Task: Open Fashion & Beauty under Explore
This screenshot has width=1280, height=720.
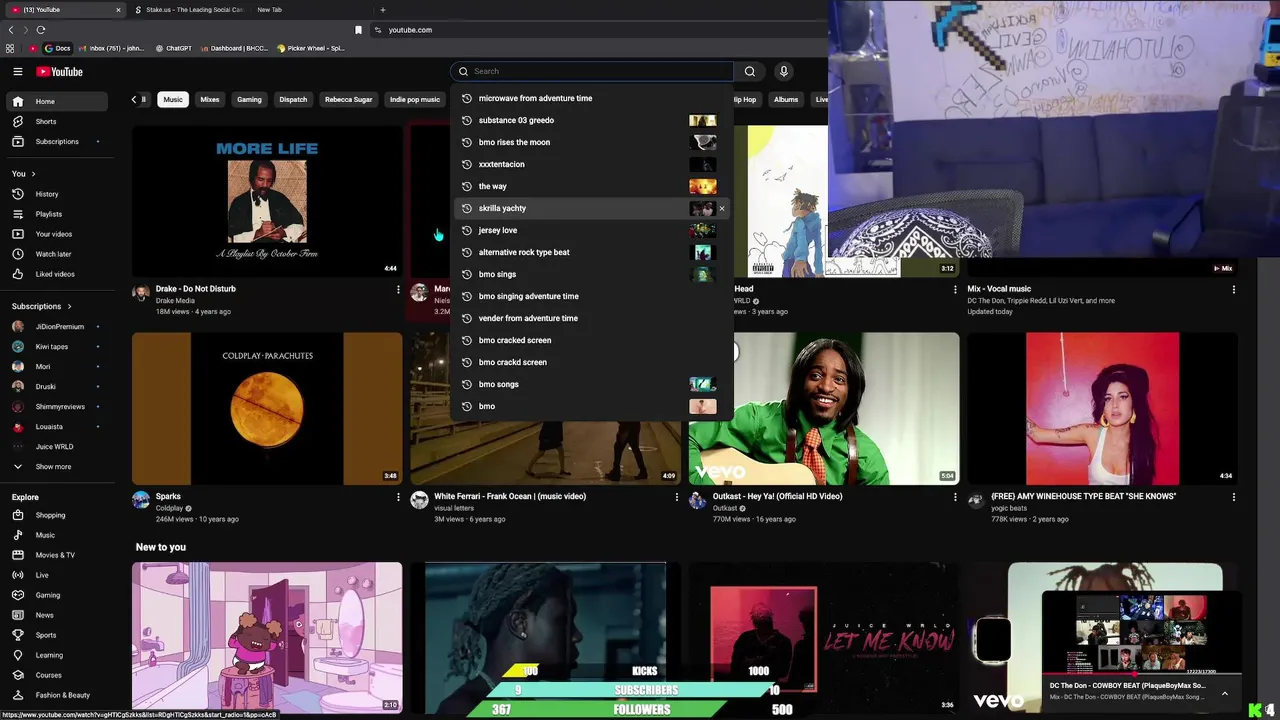Action: [56, 695]
